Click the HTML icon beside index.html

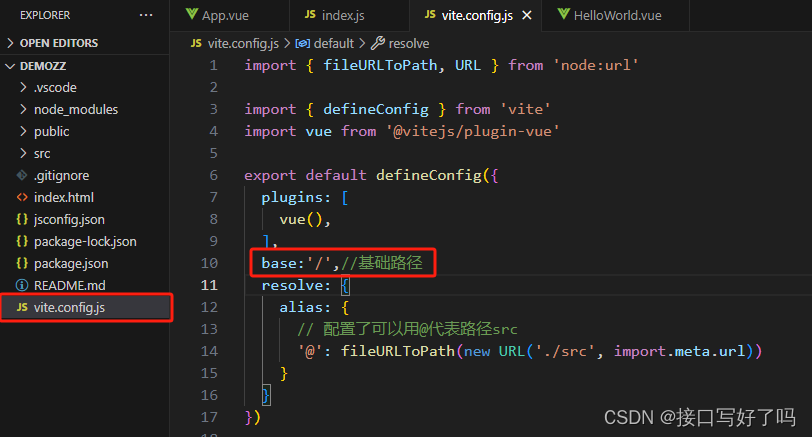22,197
